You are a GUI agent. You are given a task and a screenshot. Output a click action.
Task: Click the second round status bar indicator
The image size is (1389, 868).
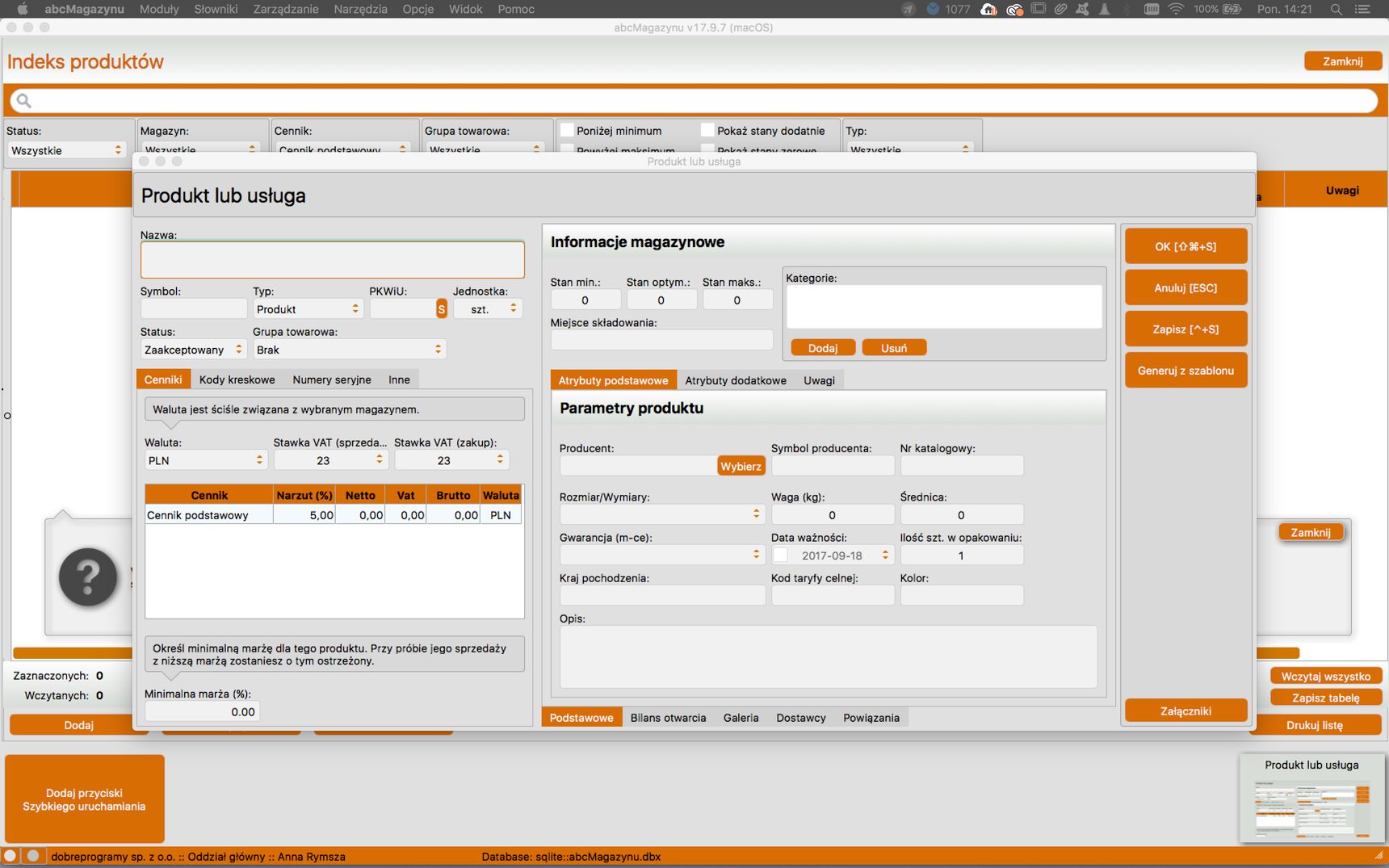coord(33,856)
